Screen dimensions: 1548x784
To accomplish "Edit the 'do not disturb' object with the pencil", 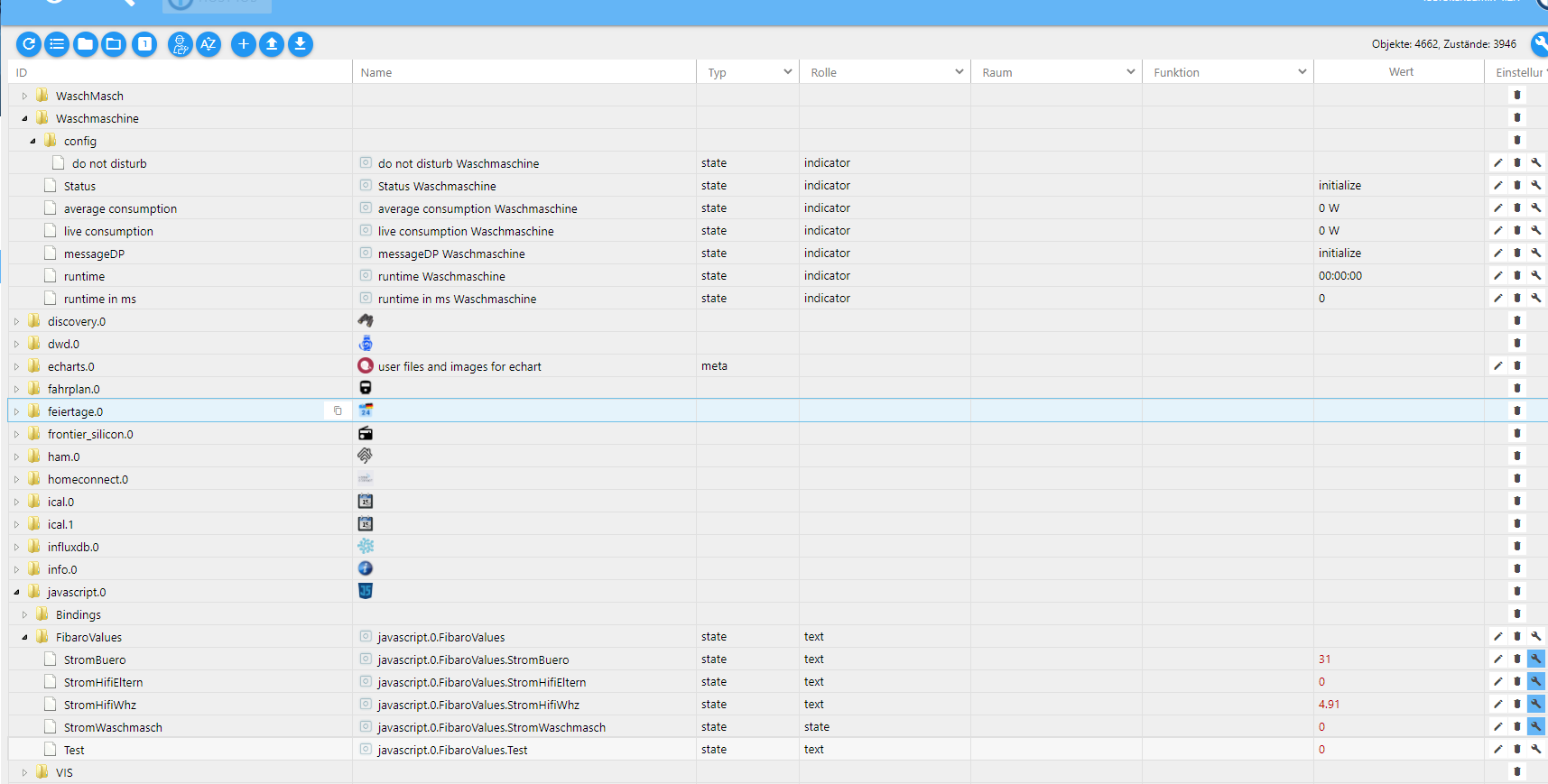I will click(1498, 163).
